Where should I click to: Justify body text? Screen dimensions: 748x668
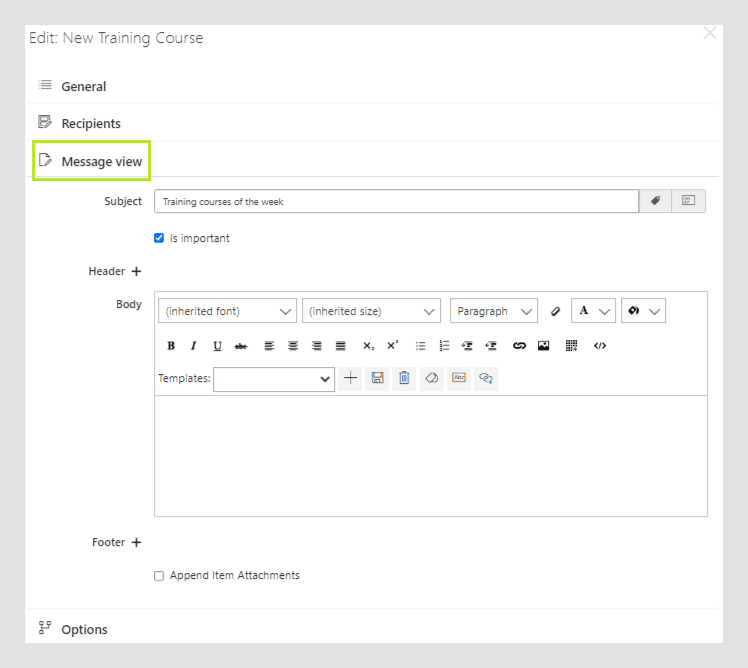[x=341, y=346]
